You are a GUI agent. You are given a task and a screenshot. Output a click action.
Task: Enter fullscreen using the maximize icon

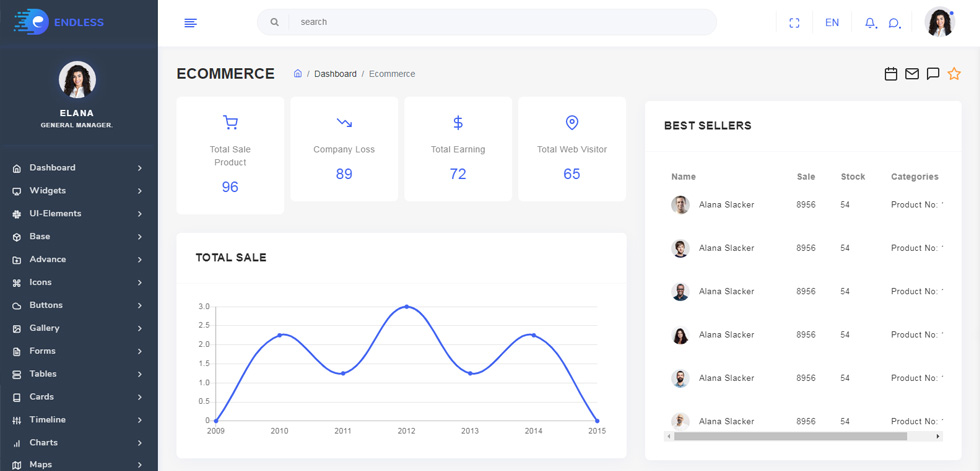pyautogui.click(x=794, y=22)
